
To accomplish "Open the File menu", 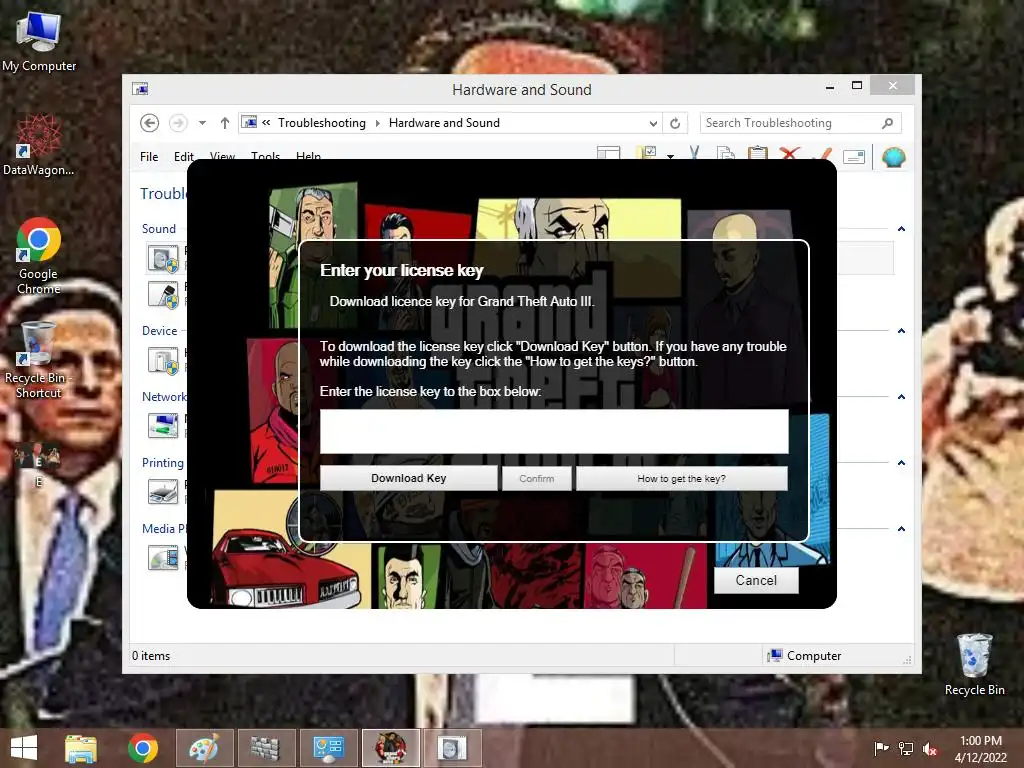I will click(149, 156).
